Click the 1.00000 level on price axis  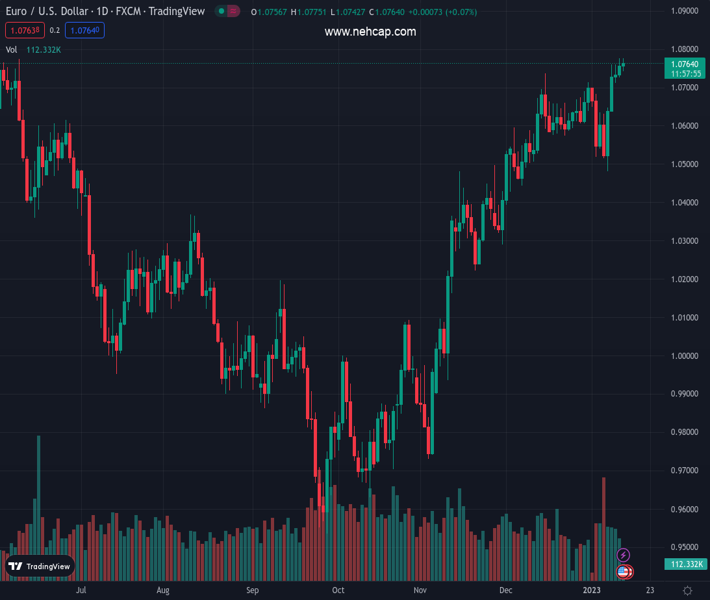[683, 356]
